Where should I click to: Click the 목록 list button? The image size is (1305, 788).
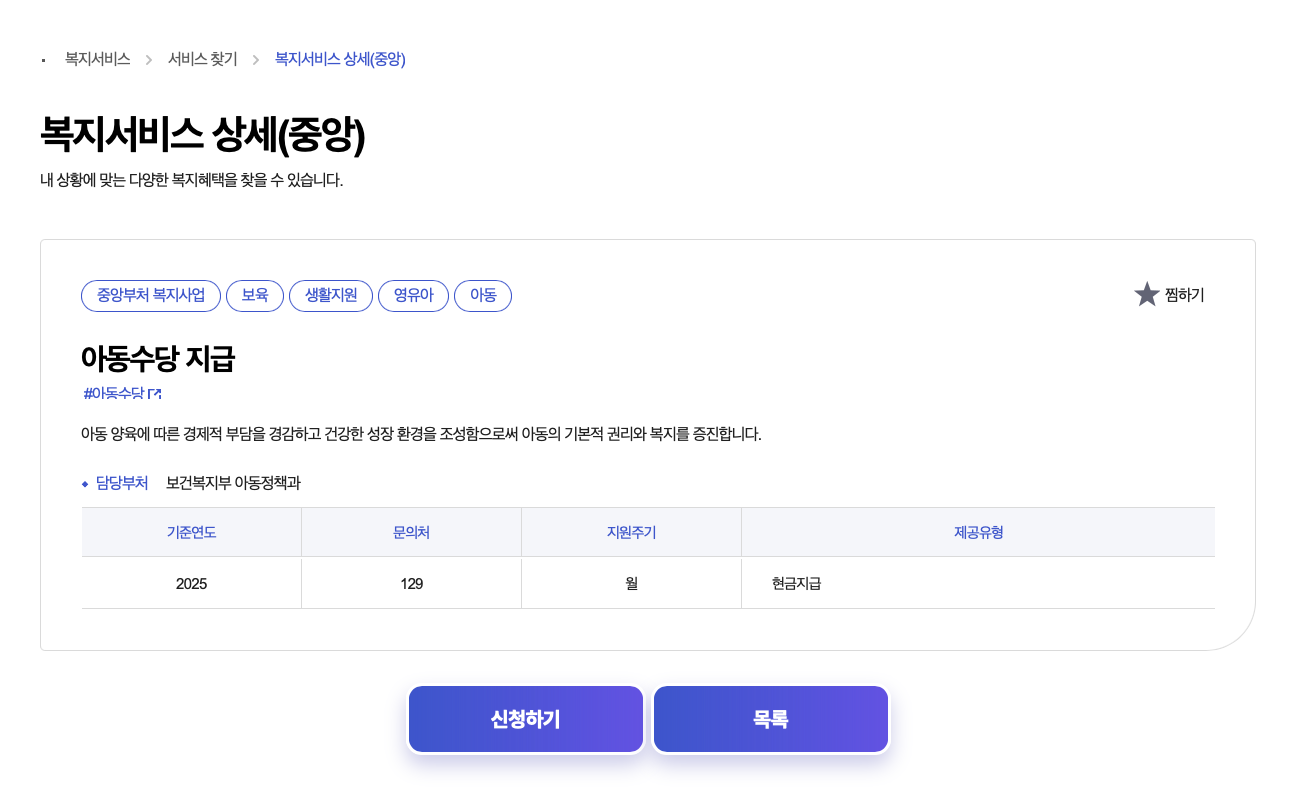click(x=770, y=718)
